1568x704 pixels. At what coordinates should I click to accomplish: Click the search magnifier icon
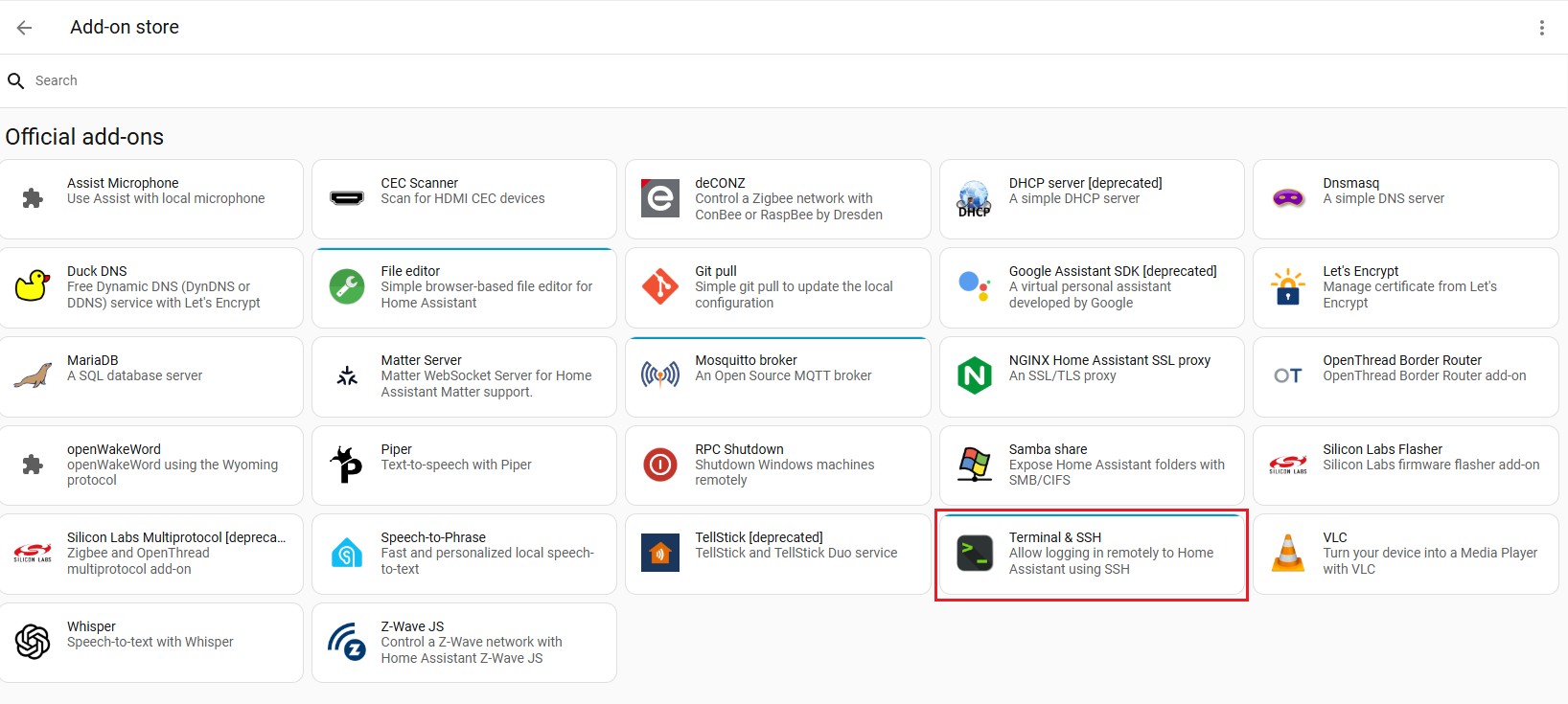coord(15,81)
